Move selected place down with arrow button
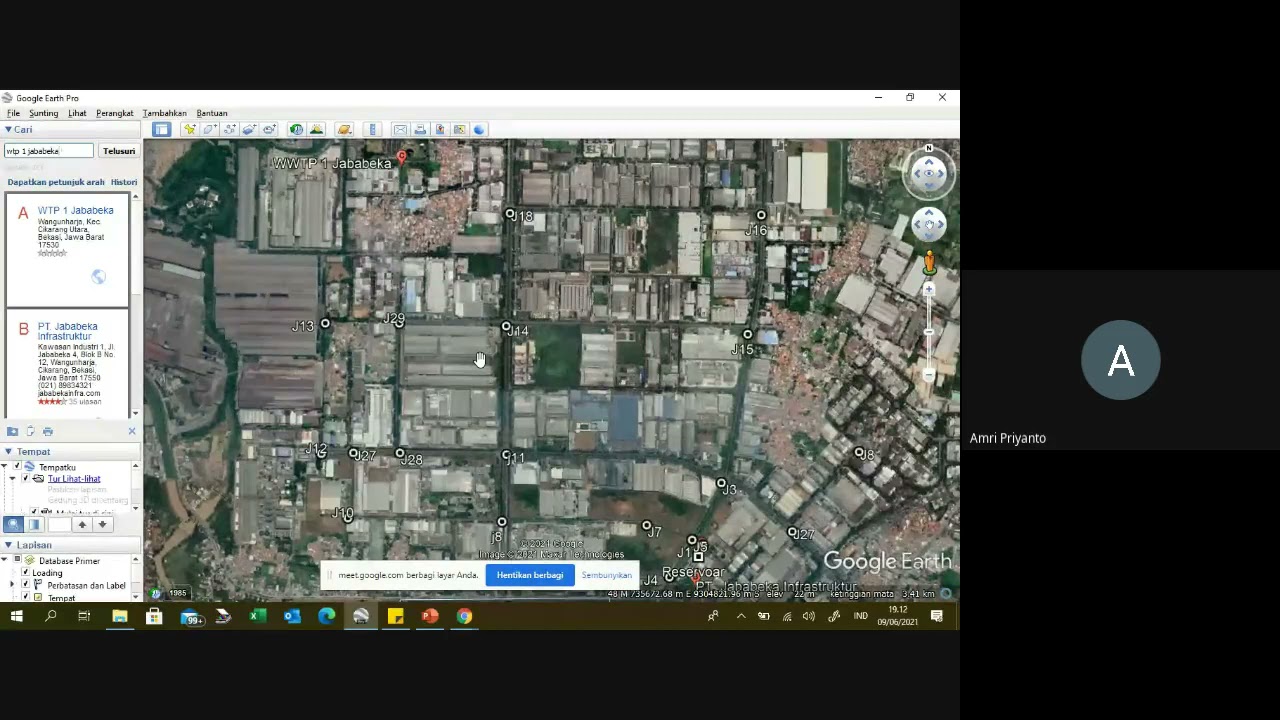 click(102, 524)
